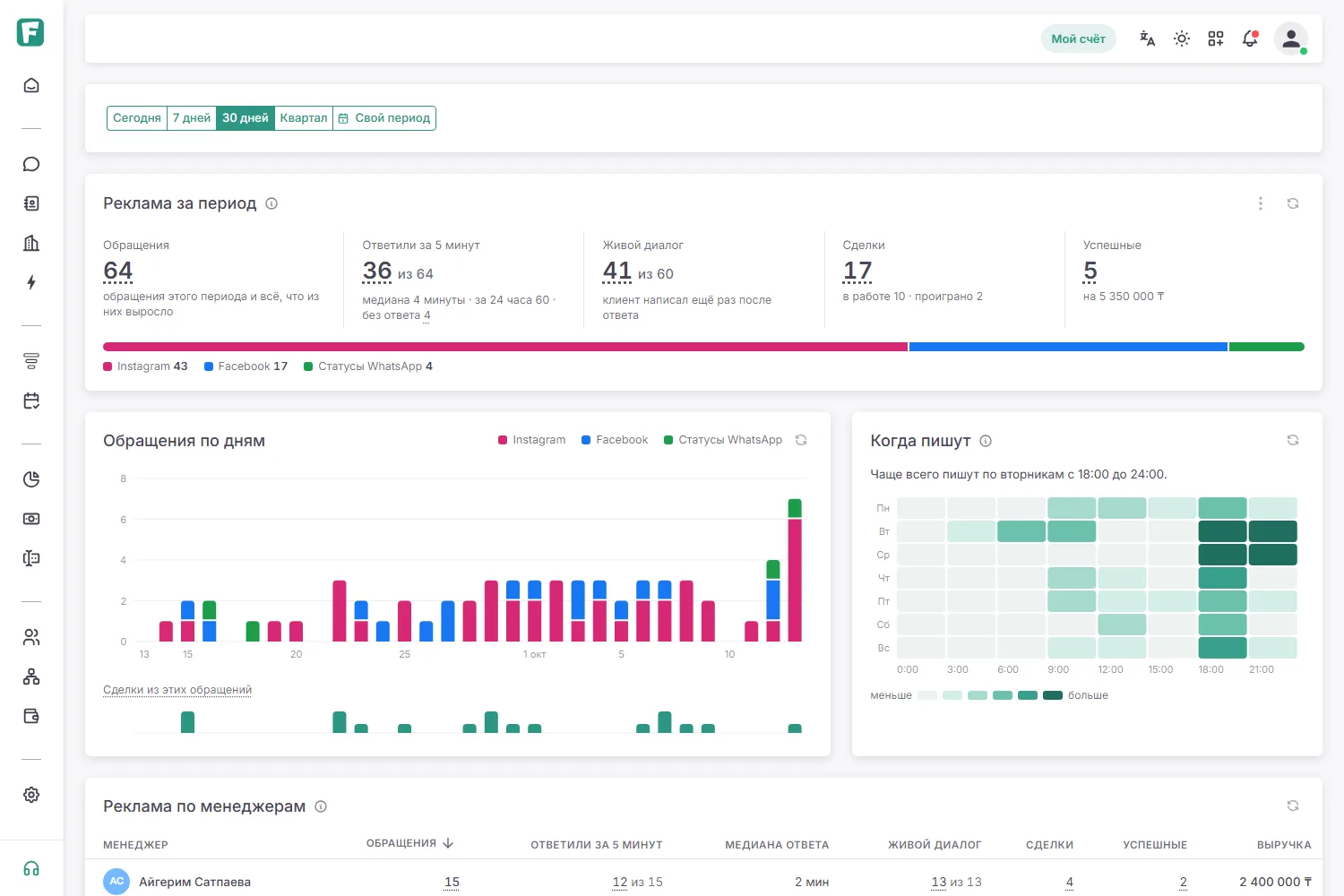Open the user profile avatar menu

point(1291,39)
